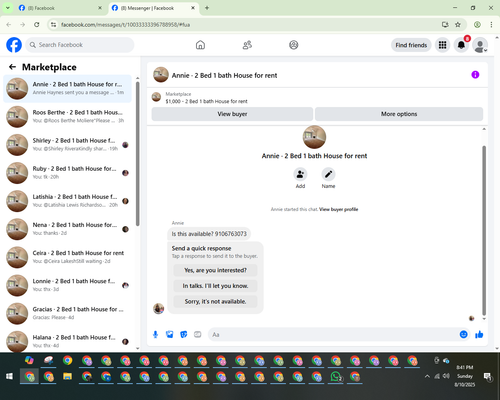This screenshot has width=500, height=400.
Task: Go to Home feed icon
Action: (200, 45)
